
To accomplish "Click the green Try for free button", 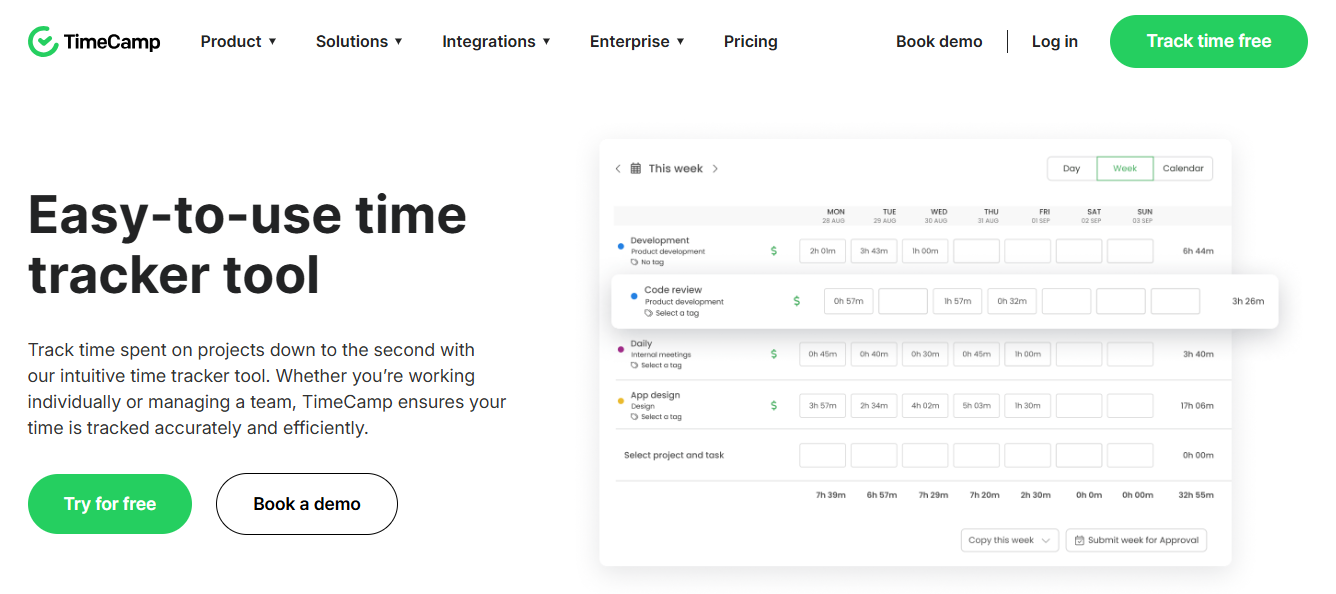I will pyautogui.click(x=110, y=504).
